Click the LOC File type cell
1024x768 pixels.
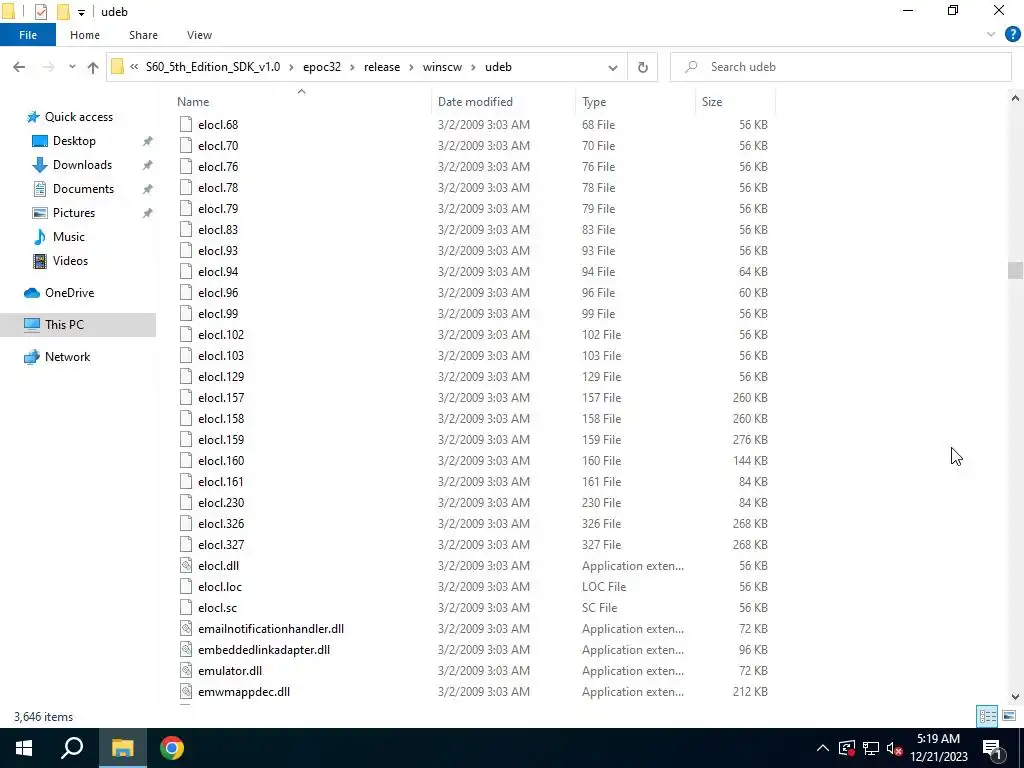[604, 586]
